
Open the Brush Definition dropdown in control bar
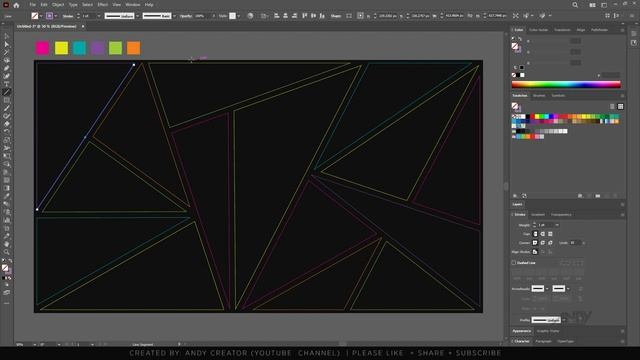[174, 16]
